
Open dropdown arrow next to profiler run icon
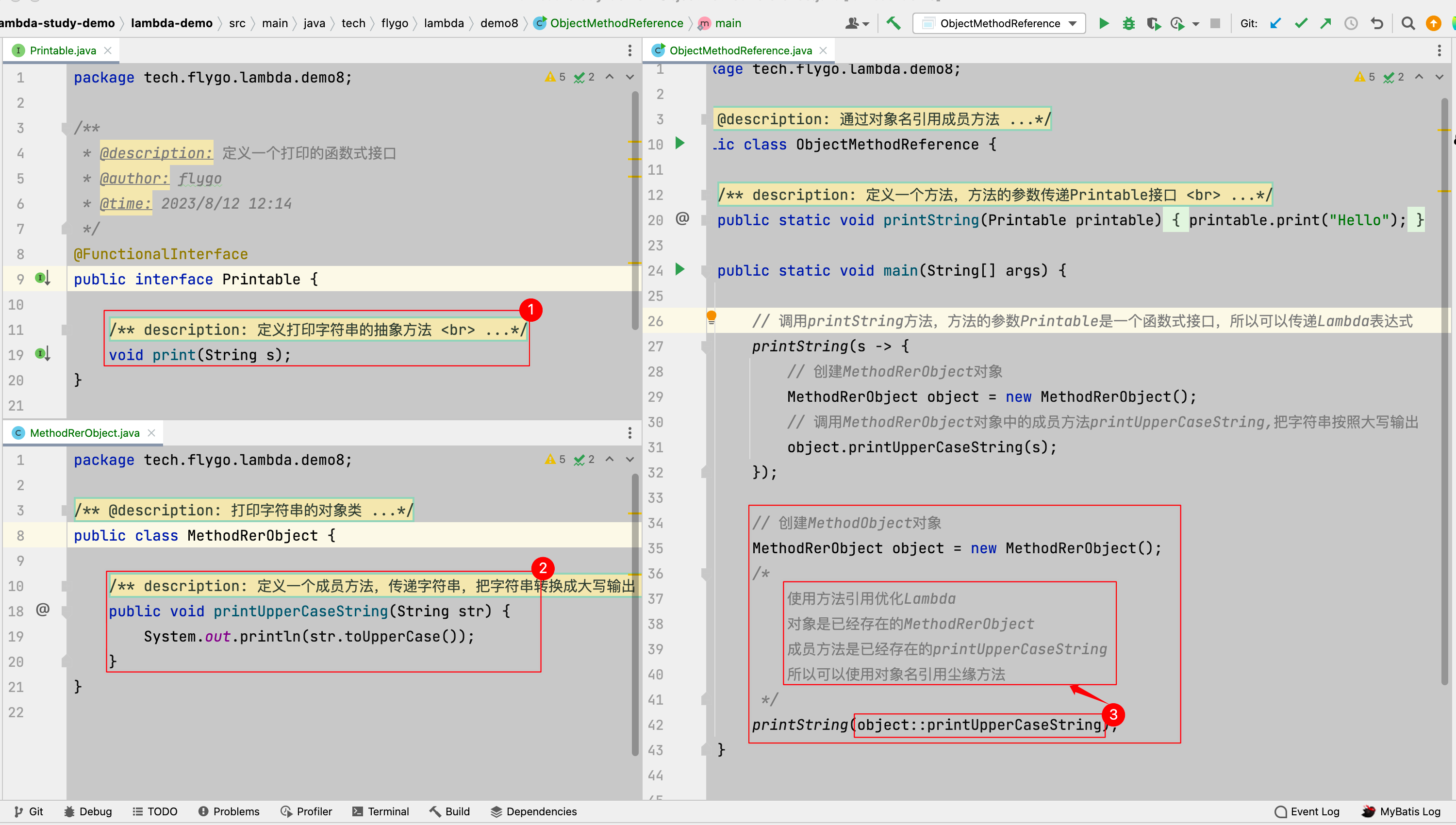click(1195, 24)
